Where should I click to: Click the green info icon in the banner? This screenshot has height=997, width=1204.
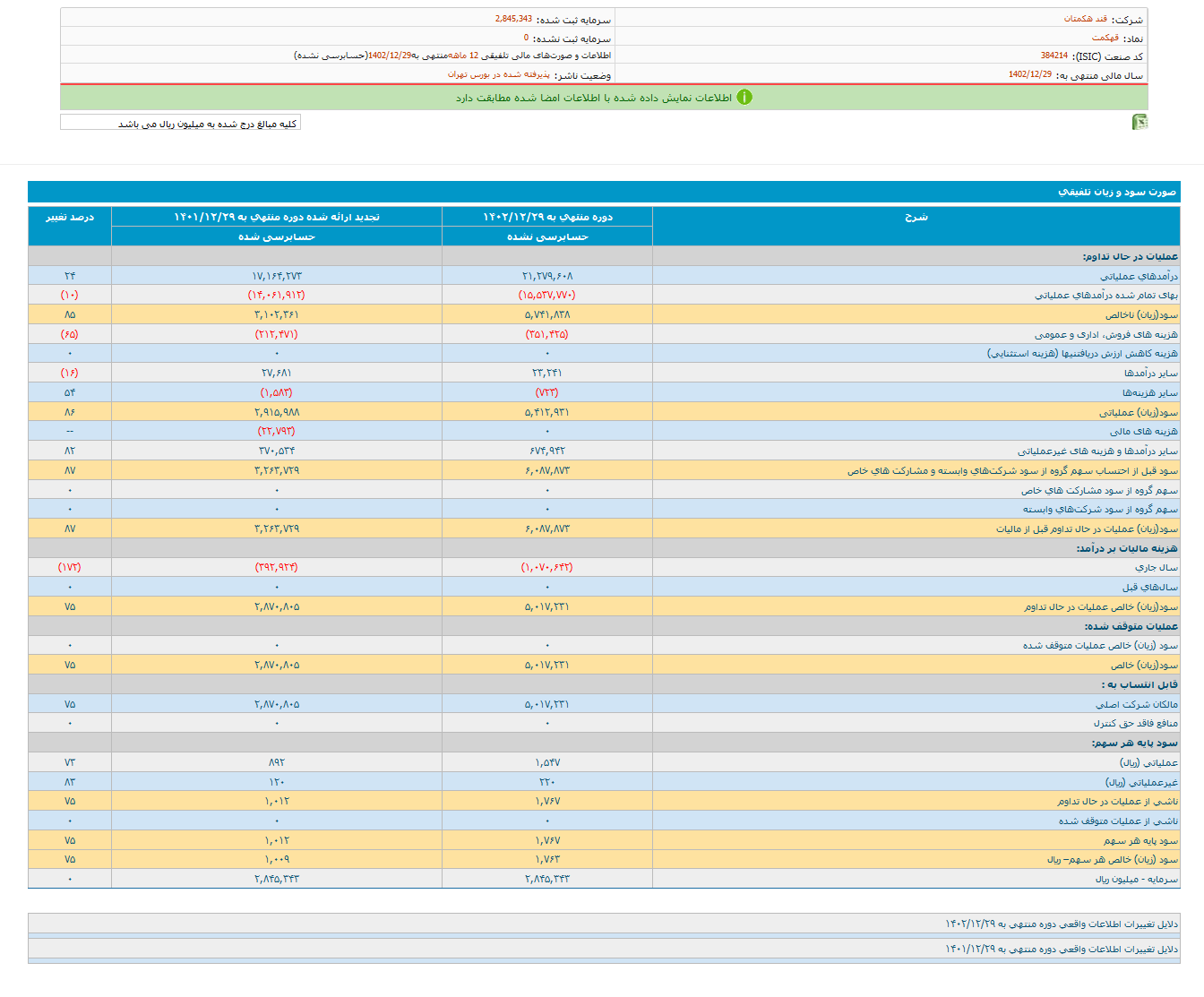(x=744, y=98)
